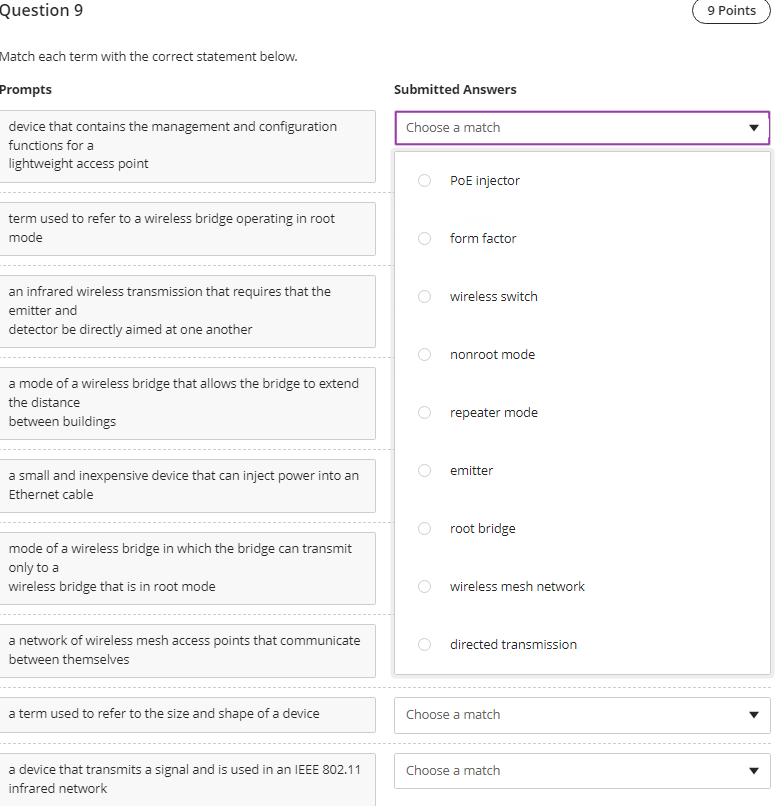Choose the form factor radio option
This screenshot has width=777, height=806.
point(425,239)
